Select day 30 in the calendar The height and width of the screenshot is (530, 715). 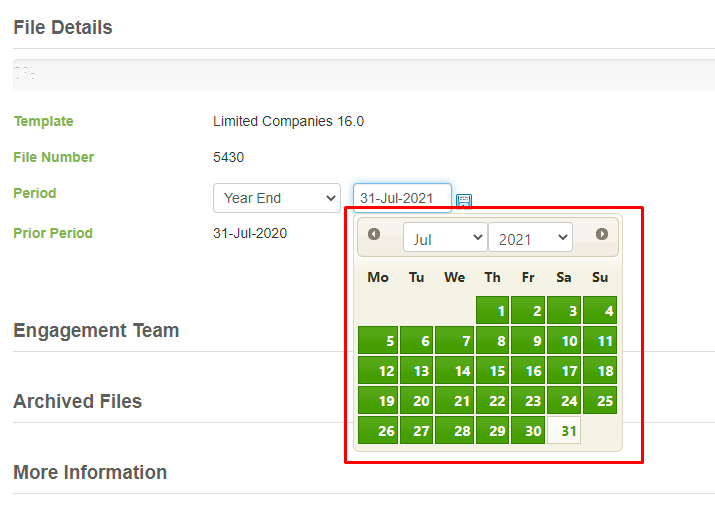528,430
